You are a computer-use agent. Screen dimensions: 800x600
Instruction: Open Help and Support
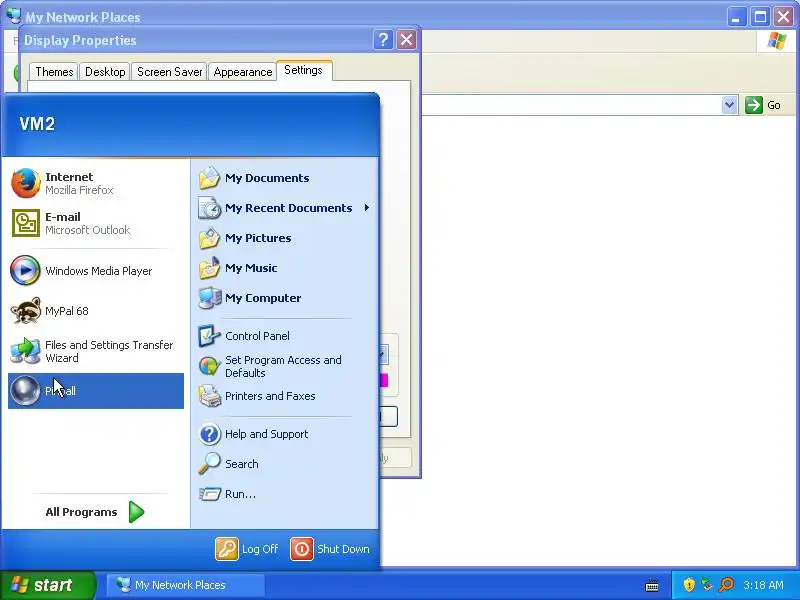285,434
